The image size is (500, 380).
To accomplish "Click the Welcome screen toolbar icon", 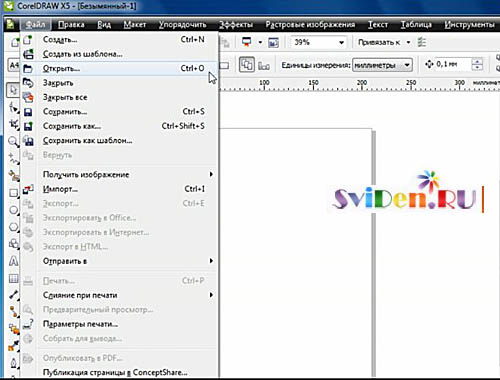I will tap(273, 43).
